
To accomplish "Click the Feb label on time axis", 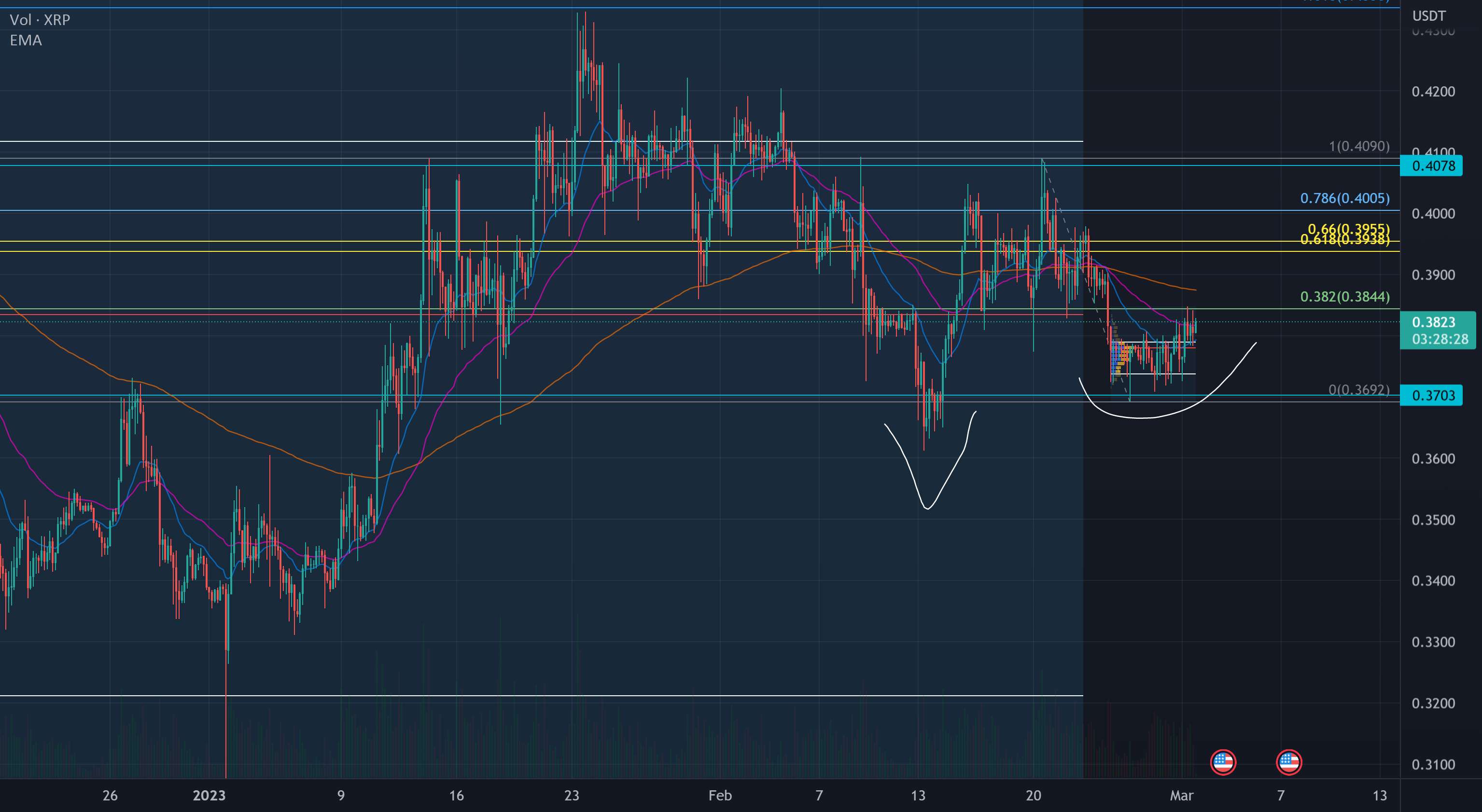I will [720, 796].
